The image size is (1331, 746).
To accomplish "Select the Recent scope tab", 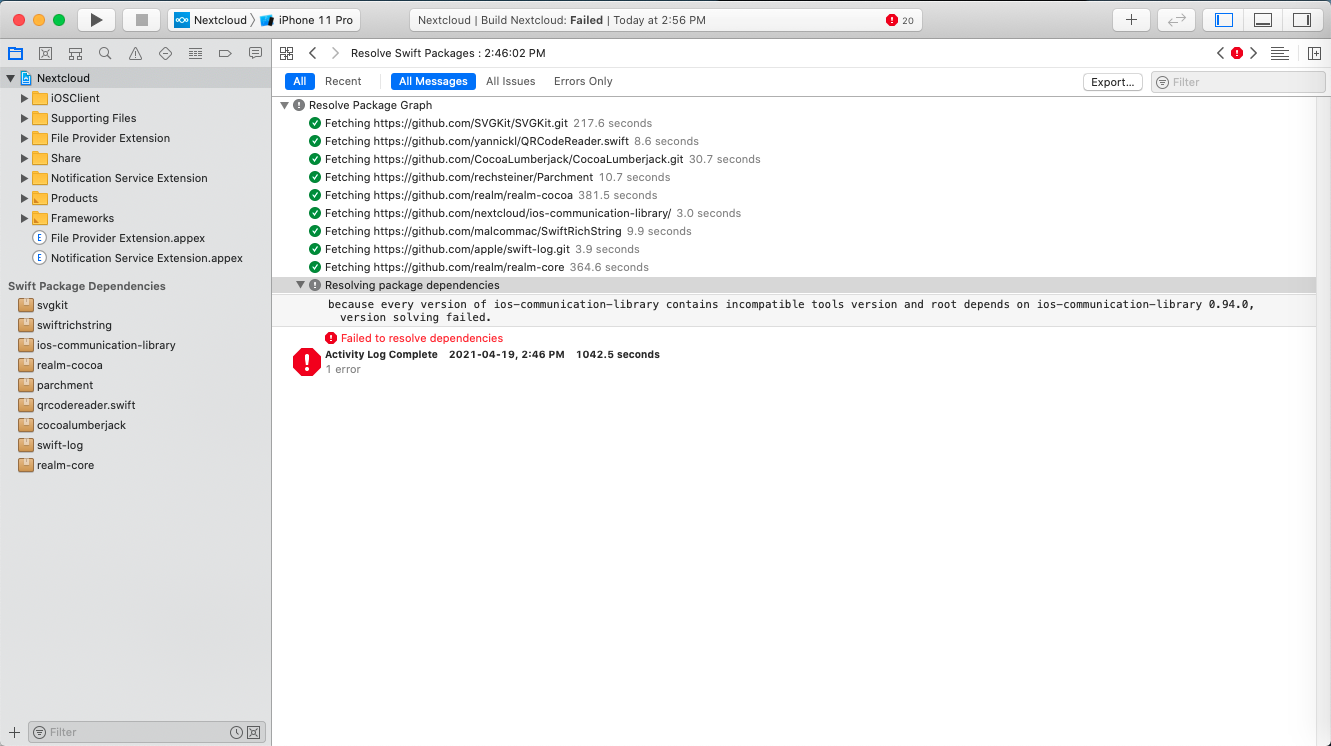I will pos(343,81).
